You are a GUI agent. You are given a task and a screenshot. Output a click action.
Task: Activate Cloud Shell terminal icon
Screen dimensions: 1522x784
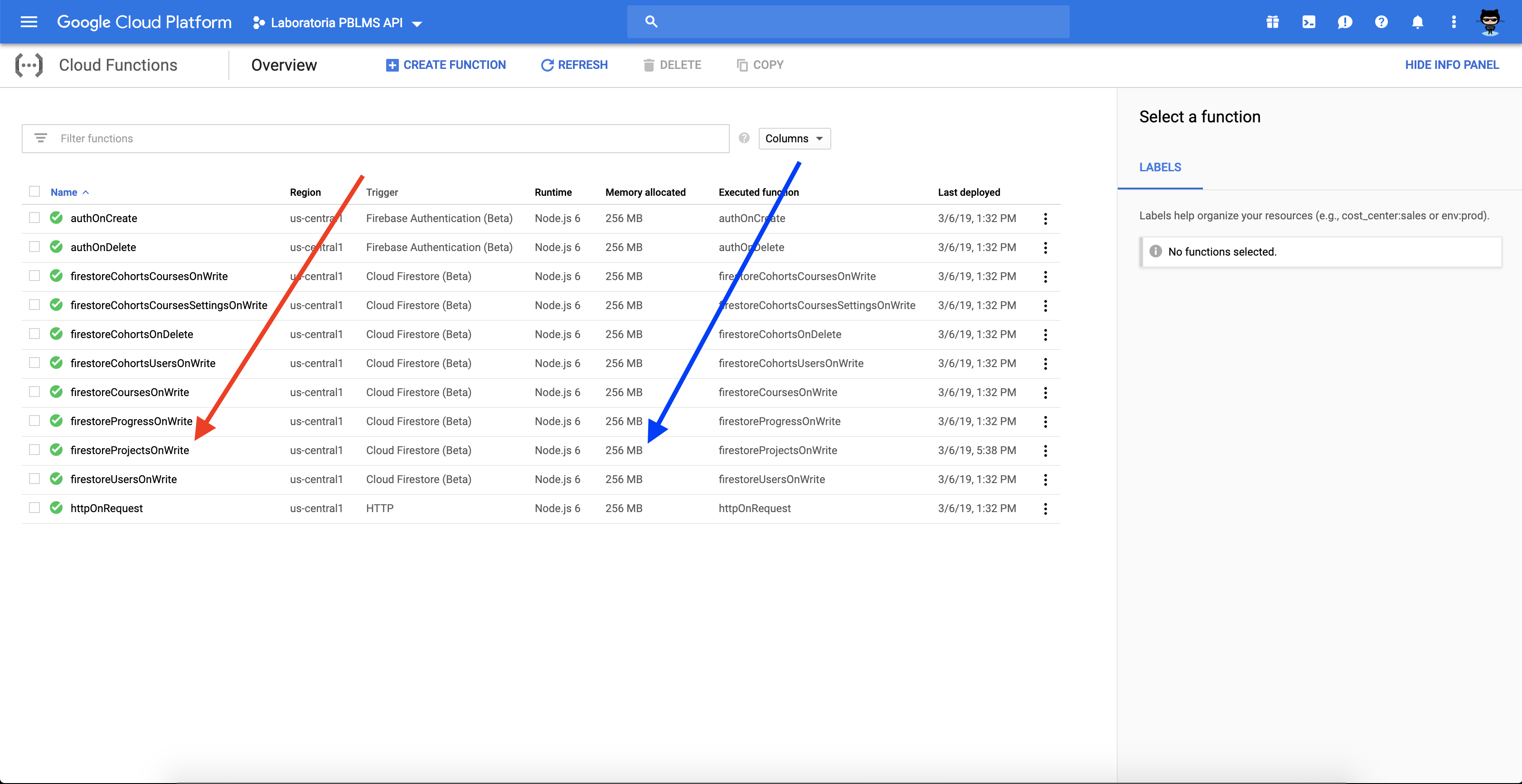1308,22
